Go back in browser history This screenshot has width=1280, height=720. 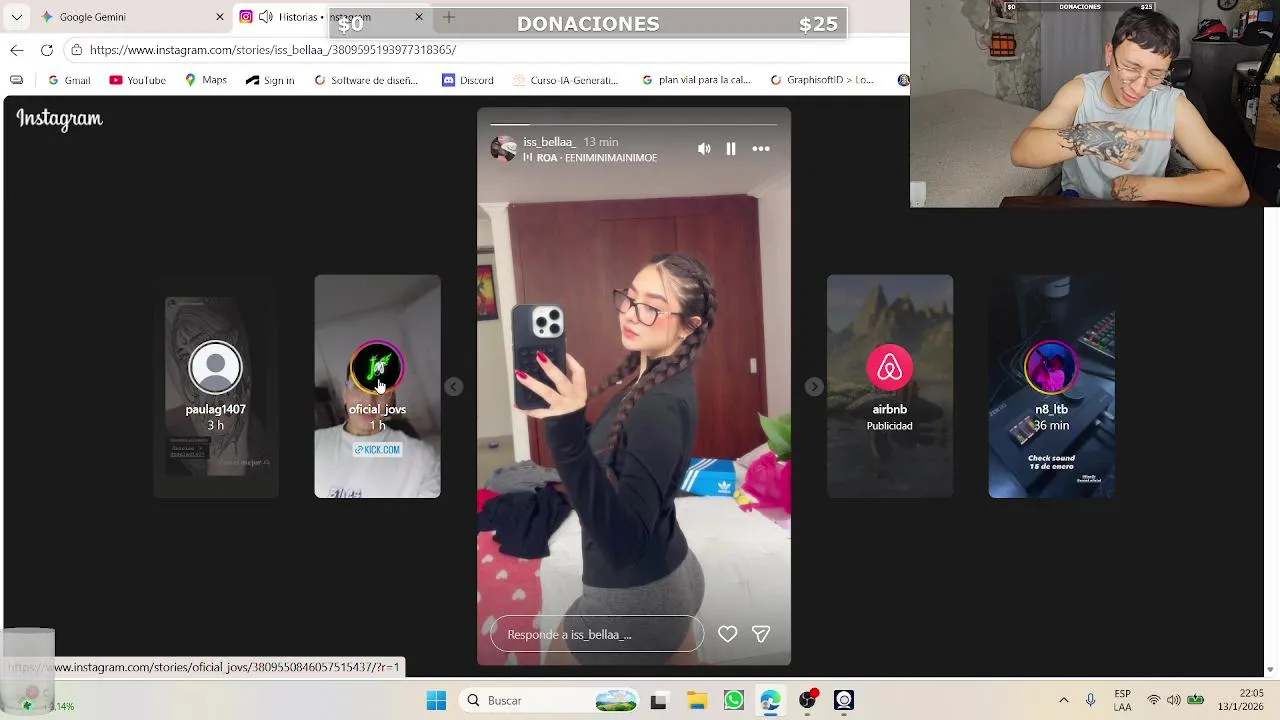17,50
